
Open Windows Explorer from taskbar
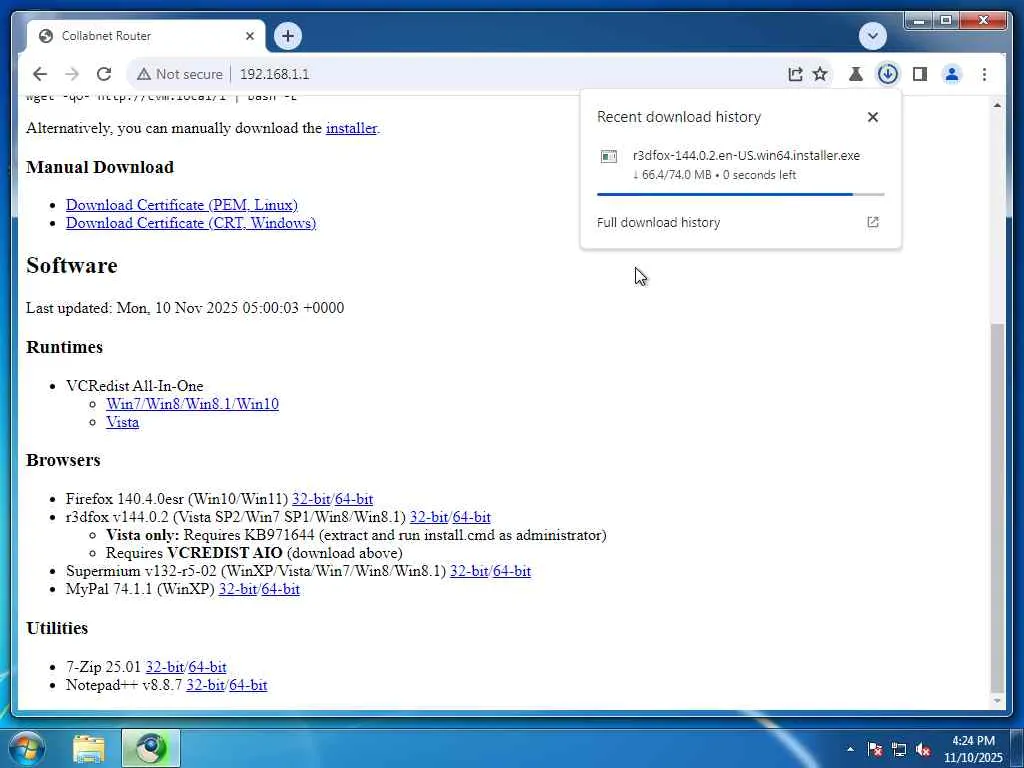pos(89,749)
